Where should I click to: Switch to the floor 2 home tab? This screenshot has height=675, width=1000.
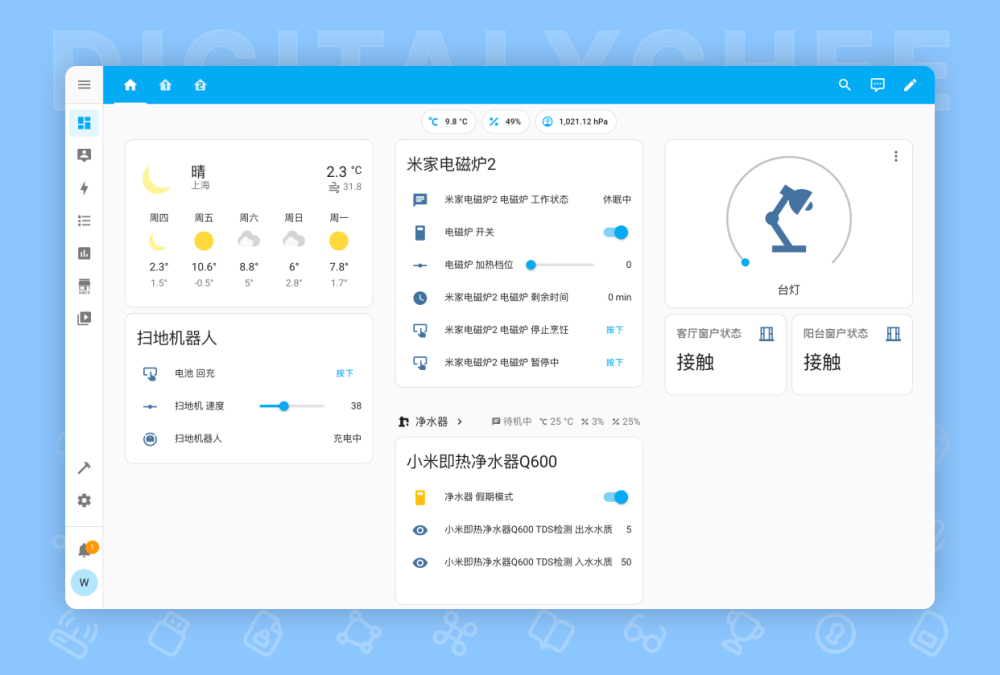(x=200, y=85)
